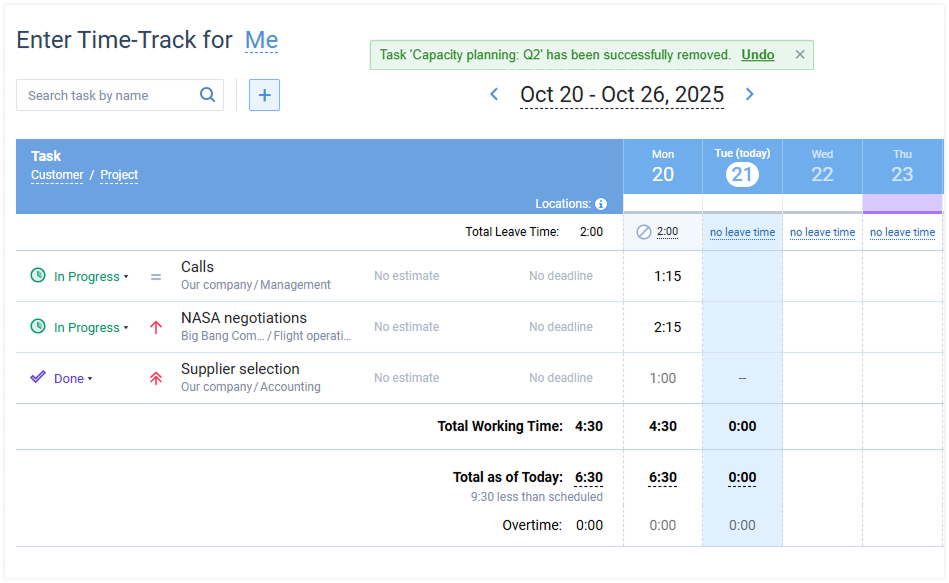
Task: Sort by Project column header
Action: coord(119,175)
